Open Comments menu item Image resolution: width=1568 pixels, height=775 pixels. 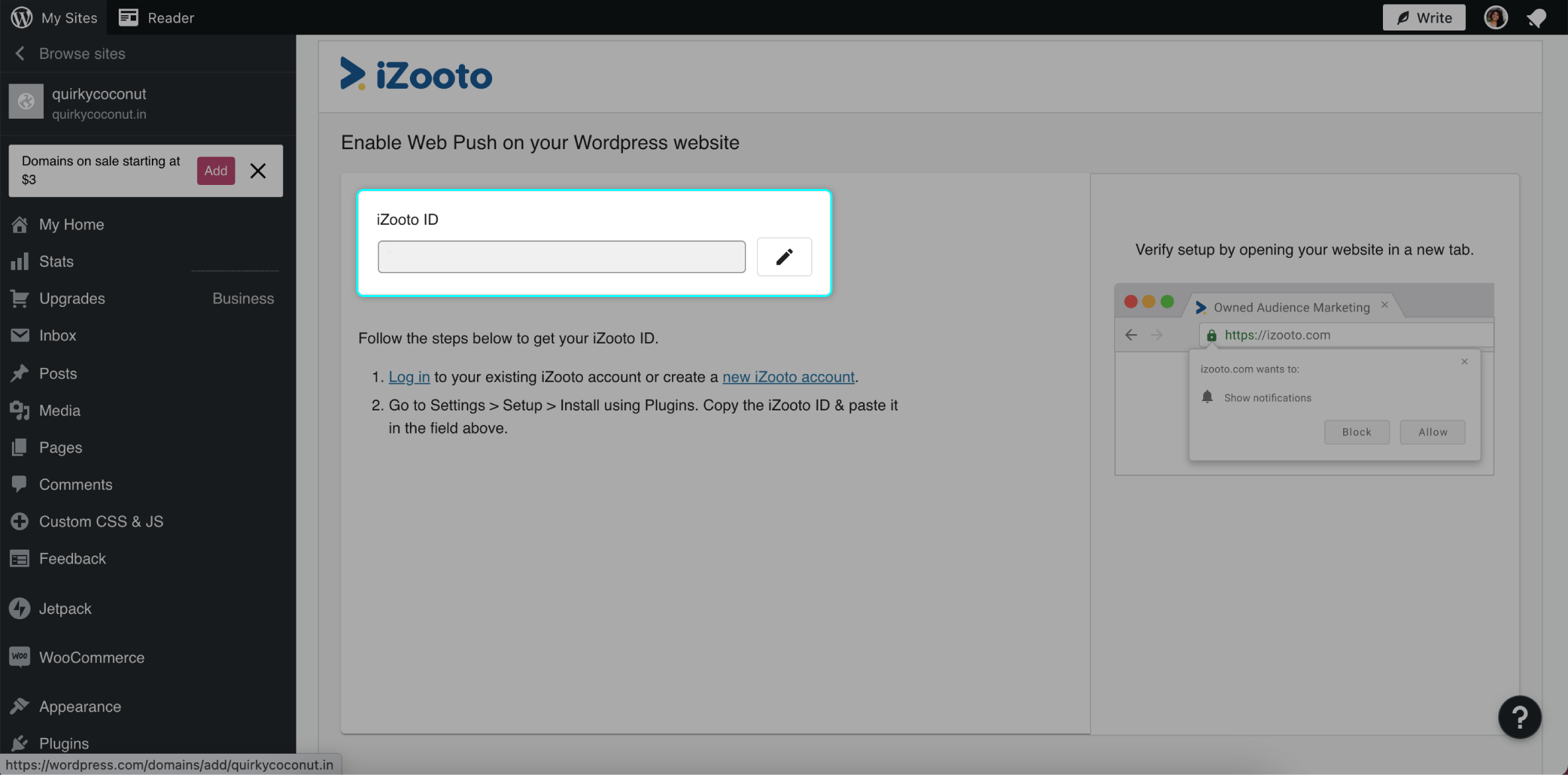(x=76, y=485)
